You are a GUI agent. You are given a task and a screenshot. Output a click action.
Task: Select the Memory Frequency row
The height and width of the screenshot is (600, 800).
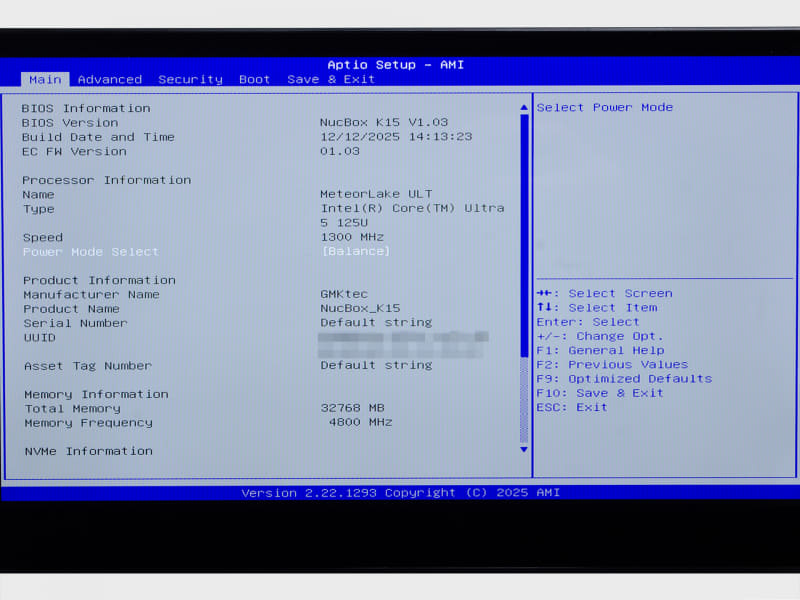point(87,422)
